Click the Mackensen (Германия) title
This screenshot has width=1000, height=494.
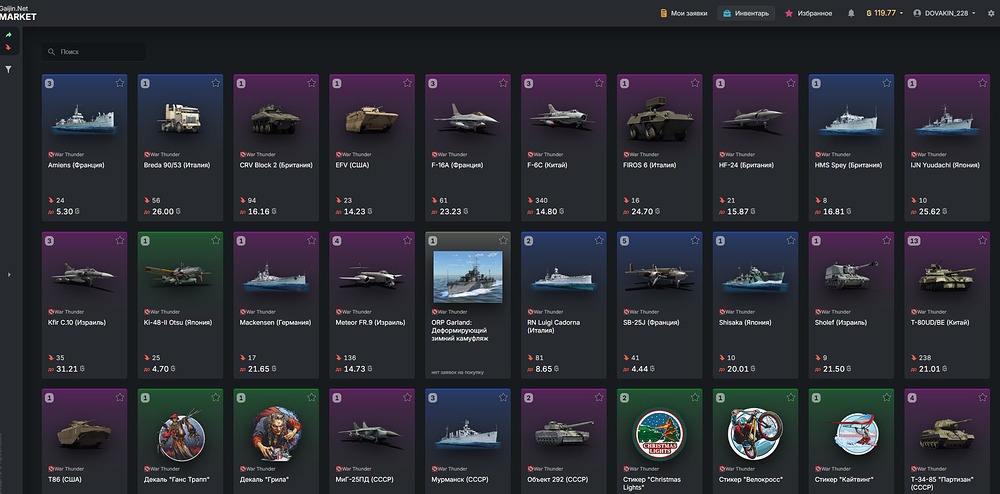click(276, 323)
